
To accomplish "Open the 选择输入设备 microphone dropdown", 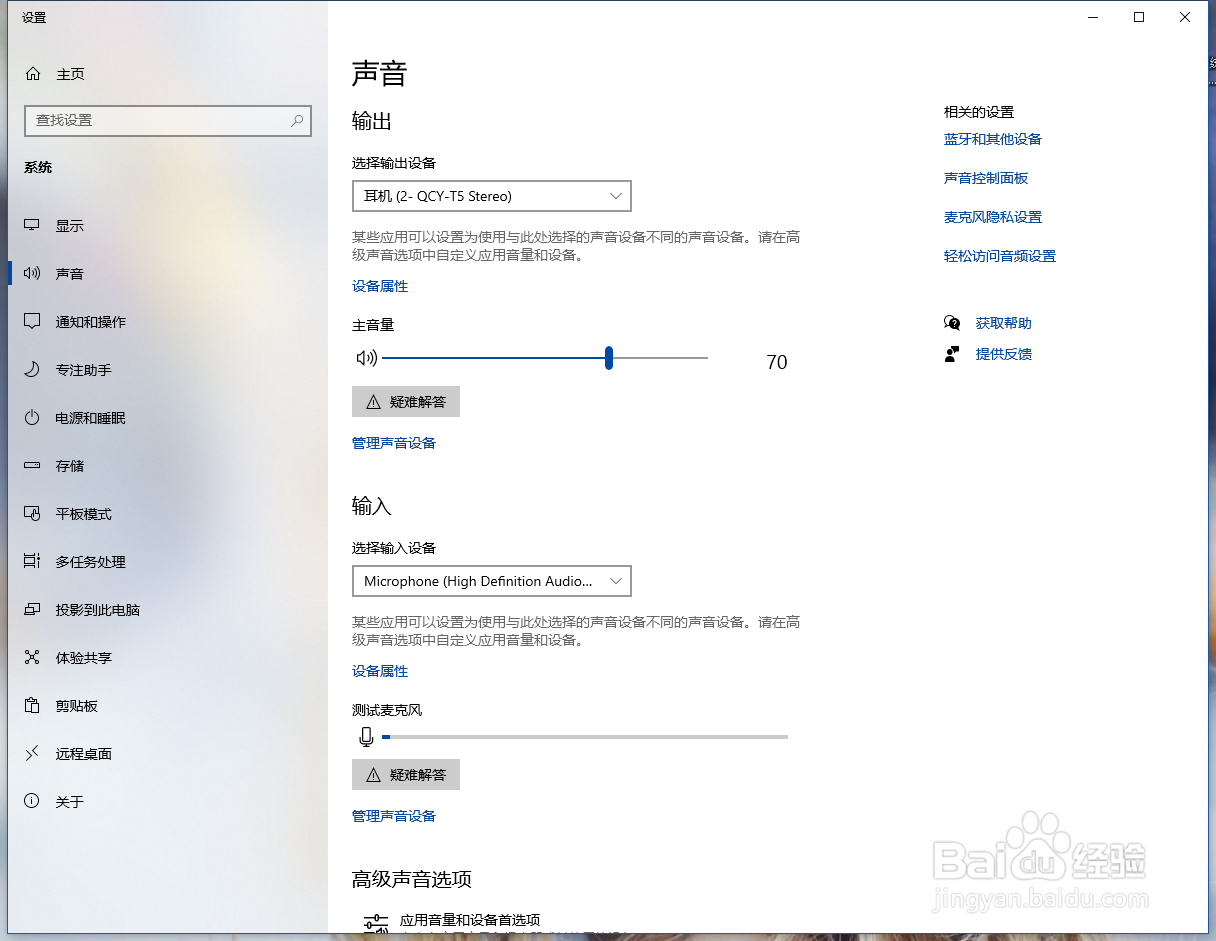I will pyautogui.click(x=491, y=580).
